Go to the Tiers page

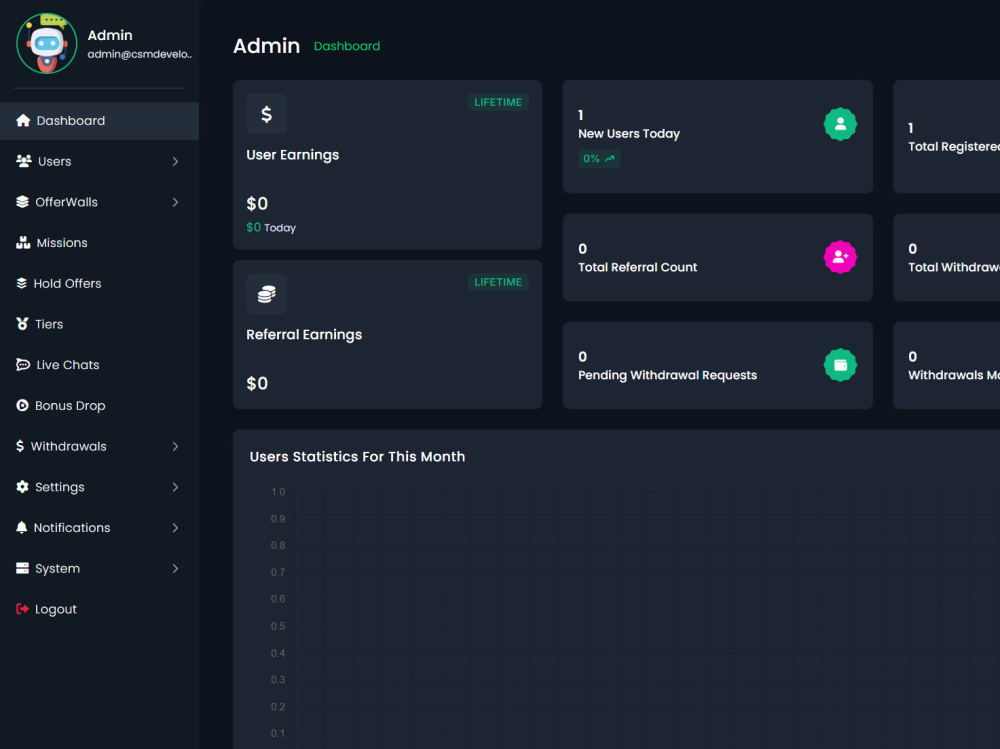point(99,324)
